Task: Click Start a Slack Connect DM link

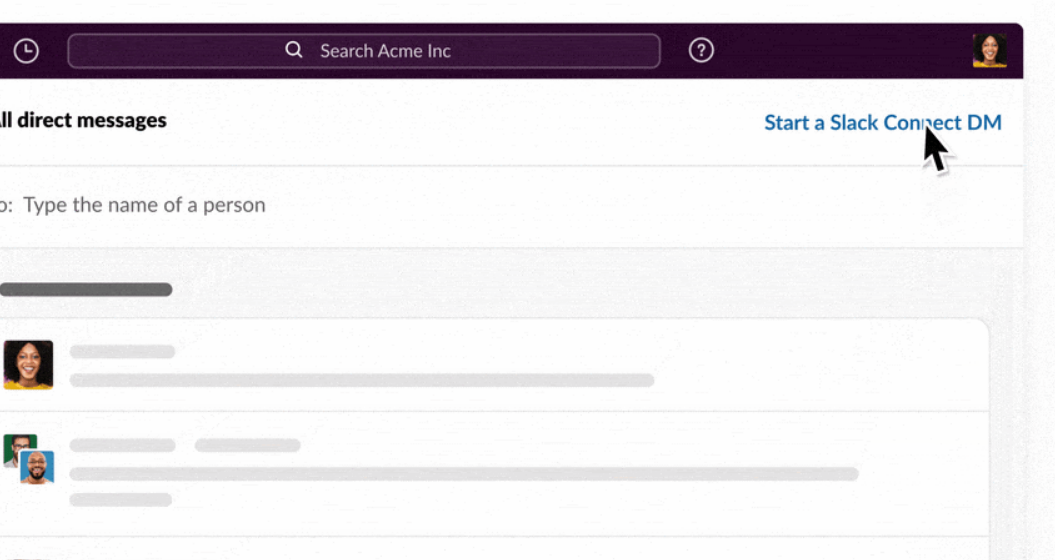Action: 883,122
